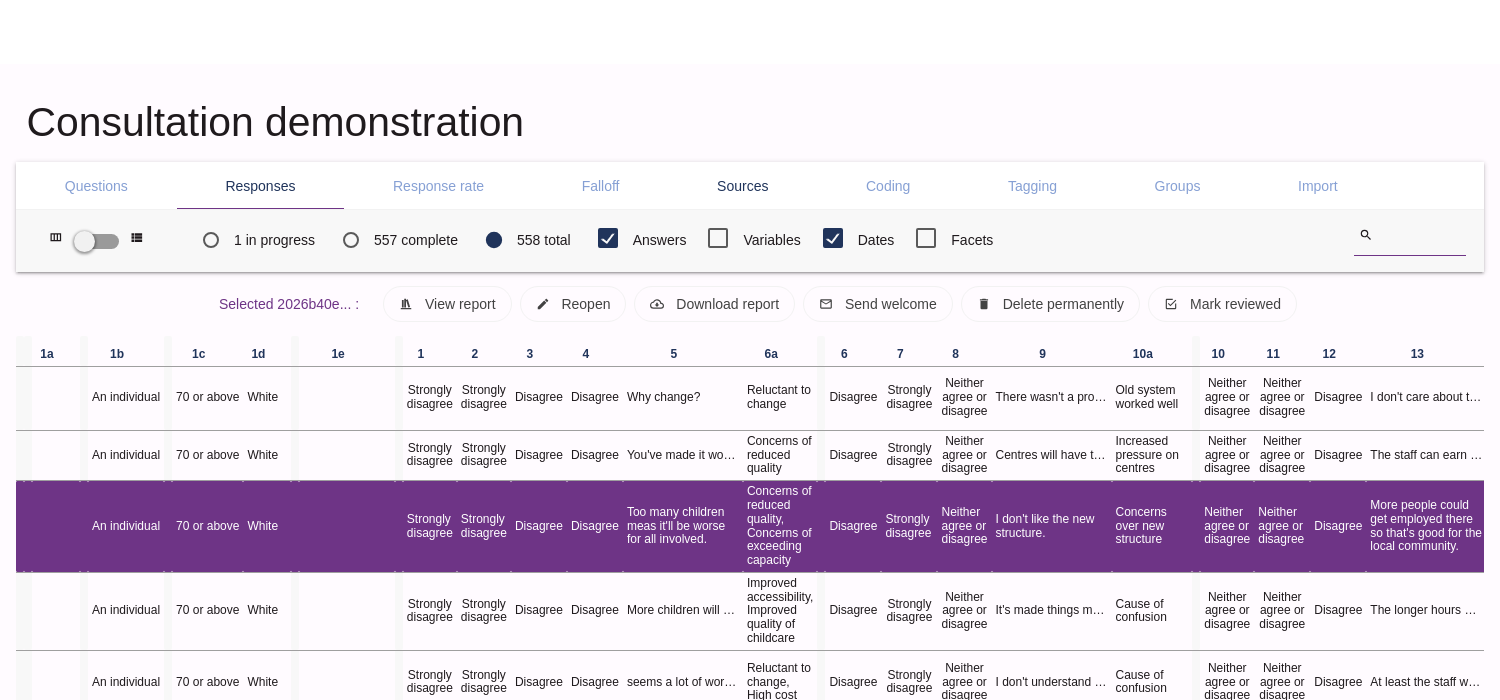Screen dimensions: 1500x700
Task: Click the Mark reviewed button
Action: pos(1222,304)
